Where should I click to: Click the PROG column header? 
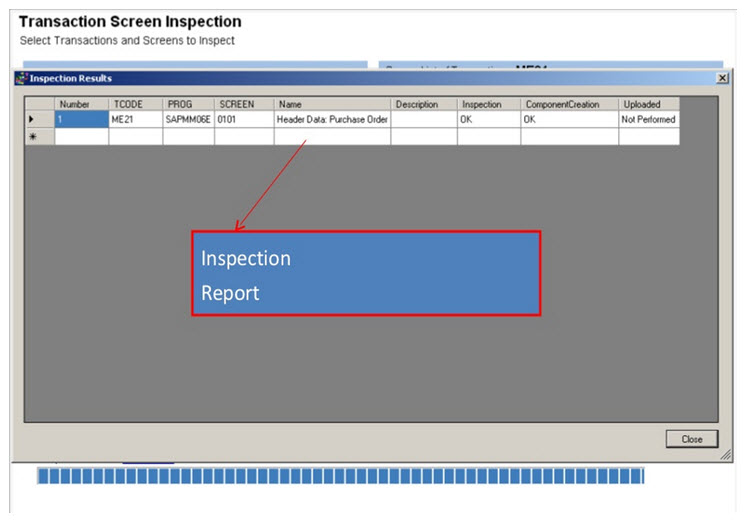pyautogui.click(x=189, y=104)
